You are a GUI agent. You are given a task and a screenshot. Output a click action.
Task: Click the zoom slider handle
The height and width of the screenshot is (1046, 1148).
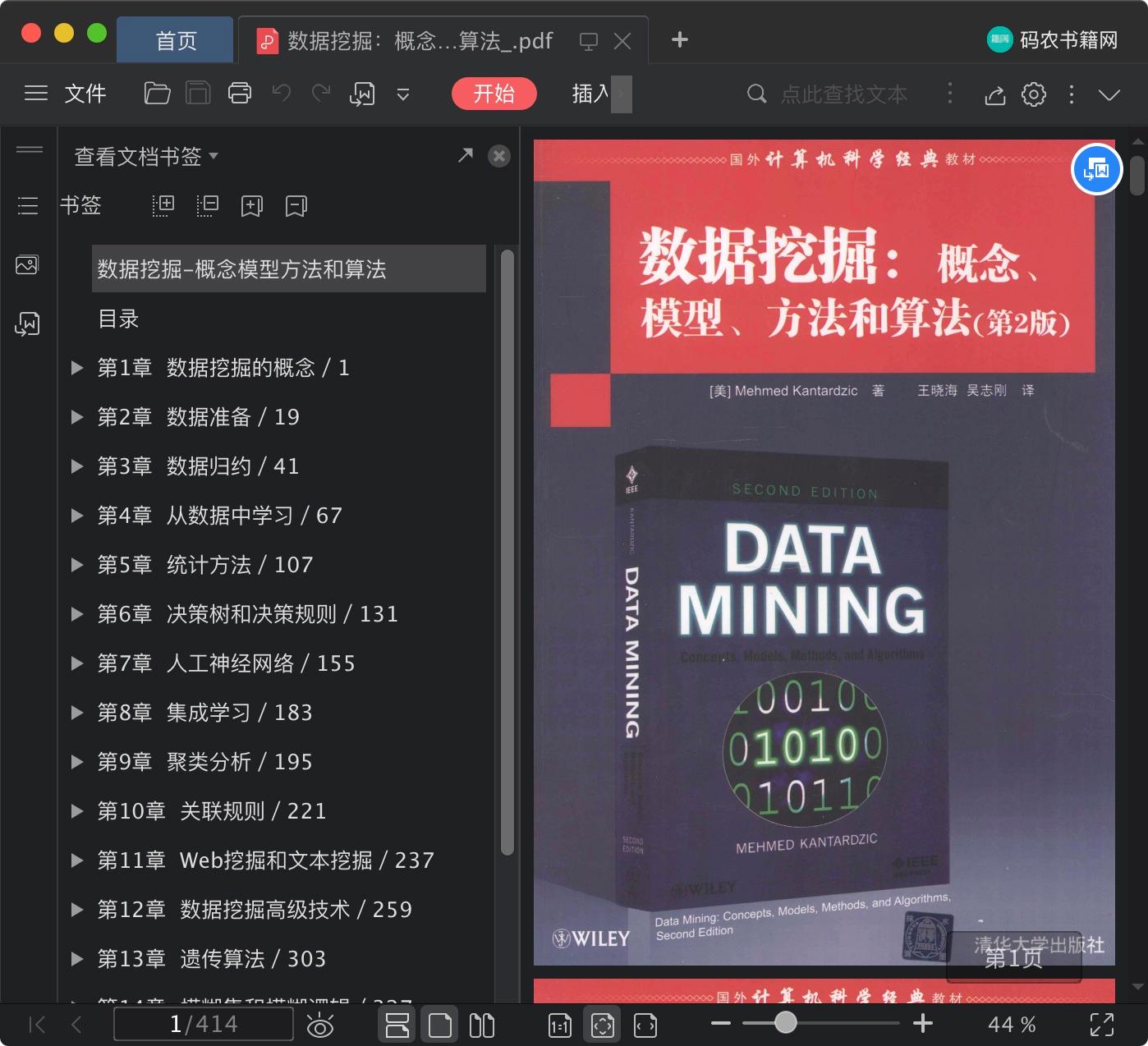click(x=786, y=1022)
